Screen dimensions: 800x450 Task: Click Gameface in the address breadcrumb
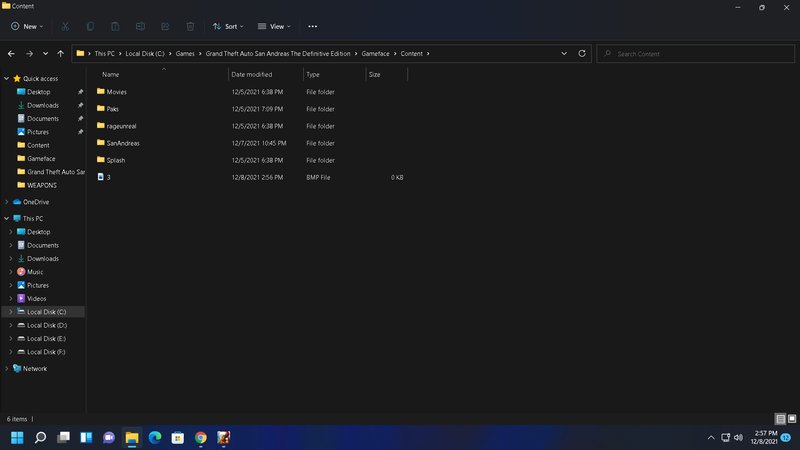tap(376, 54)
